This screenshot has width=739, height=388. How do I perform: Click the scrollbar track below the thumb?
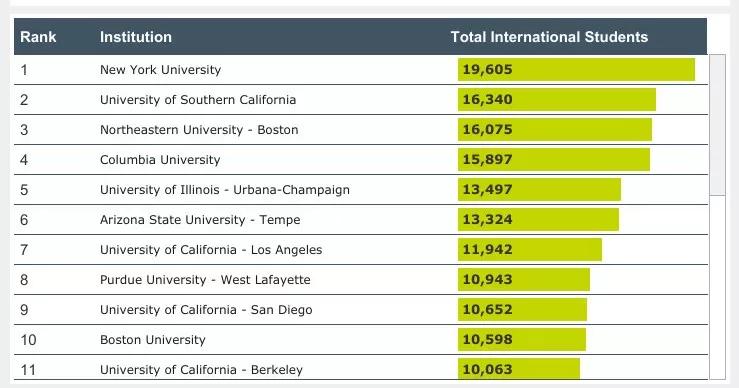click(717, 287)
